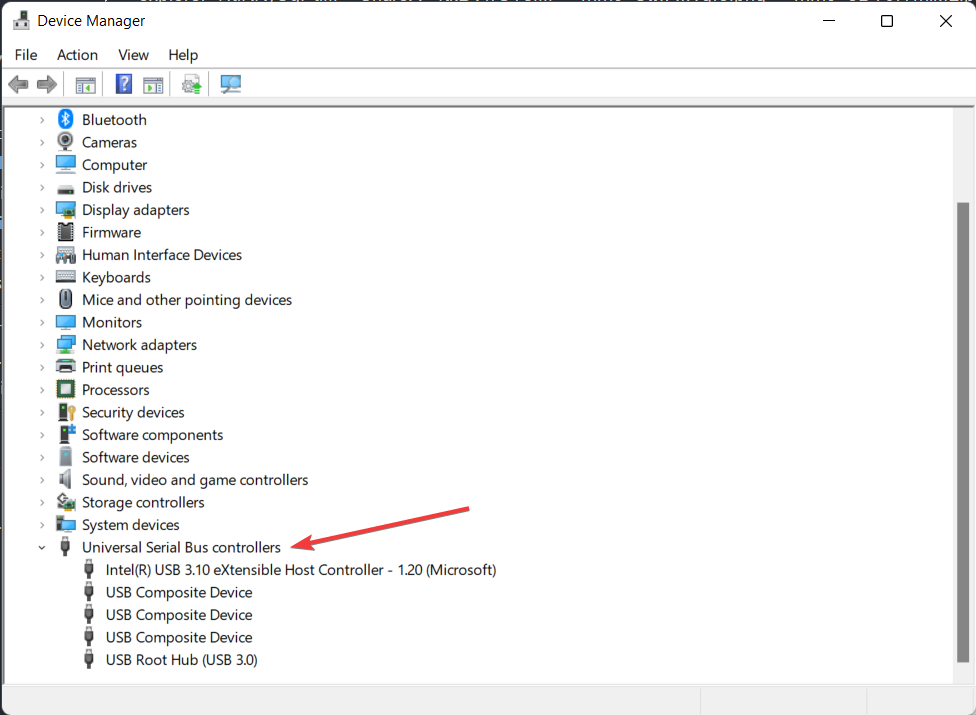Viewport: 976px width, 715px height.
Task: Click the Forward navigation arrow
Action: [x=47, y=84]
